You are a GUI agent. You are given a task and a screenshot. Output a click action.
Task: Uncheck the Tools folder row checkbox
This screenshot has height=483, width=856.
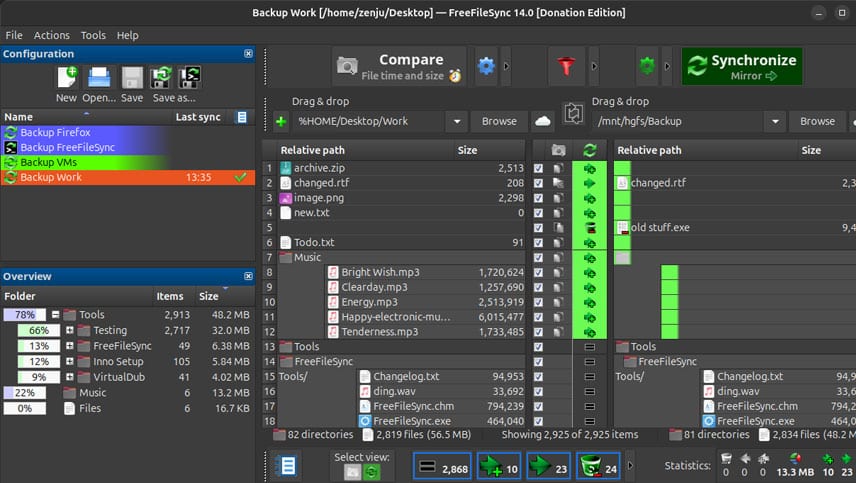[538, 347]
